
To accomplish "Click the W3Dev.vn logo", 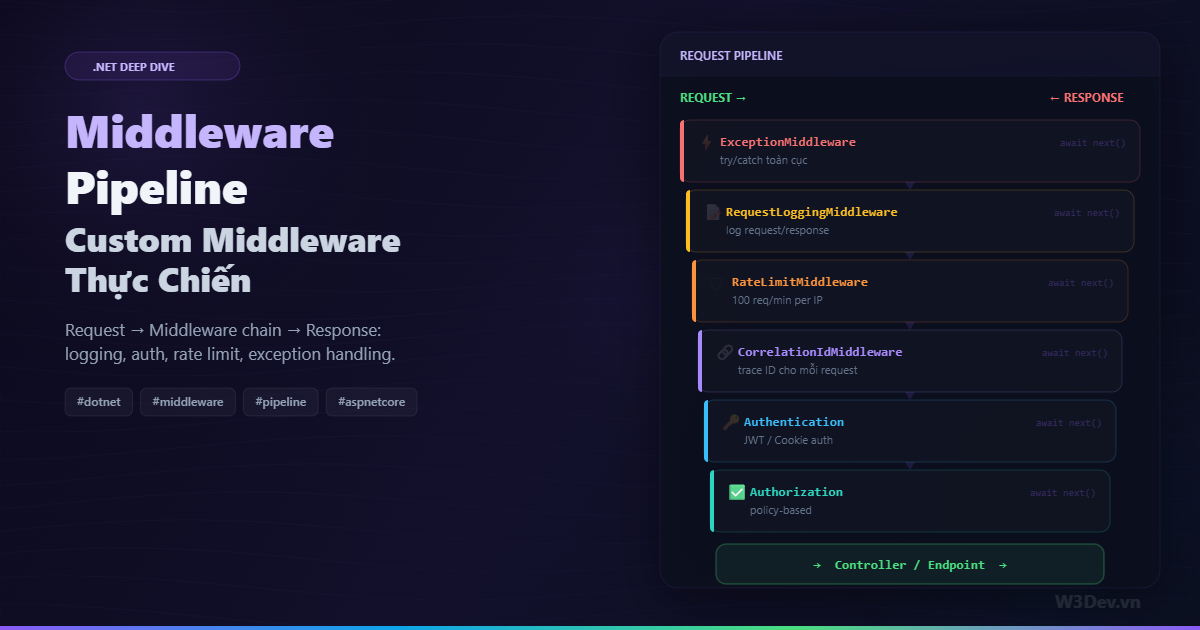I will coord(1100,602).
